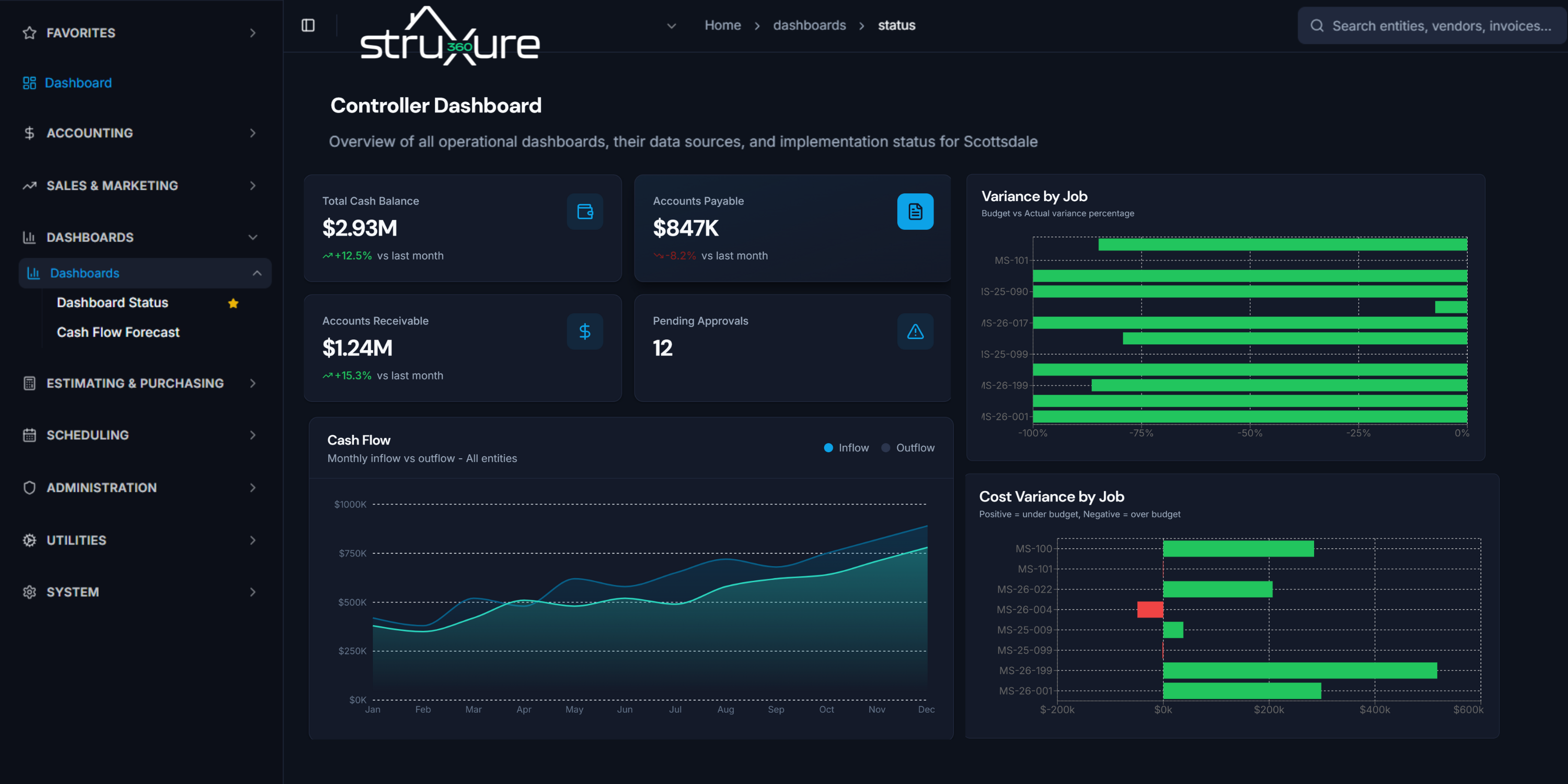Screen dimensions: 1568x784
Task: Toggle Inflow series in Cash Flow legend
Action: (846, 447)
